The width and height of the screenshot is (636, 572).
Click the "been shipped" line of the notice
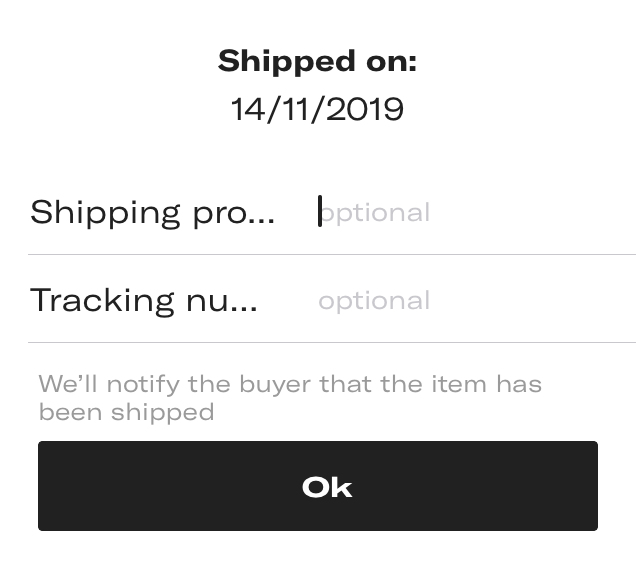pyautogui.click(x=126, y=411)
